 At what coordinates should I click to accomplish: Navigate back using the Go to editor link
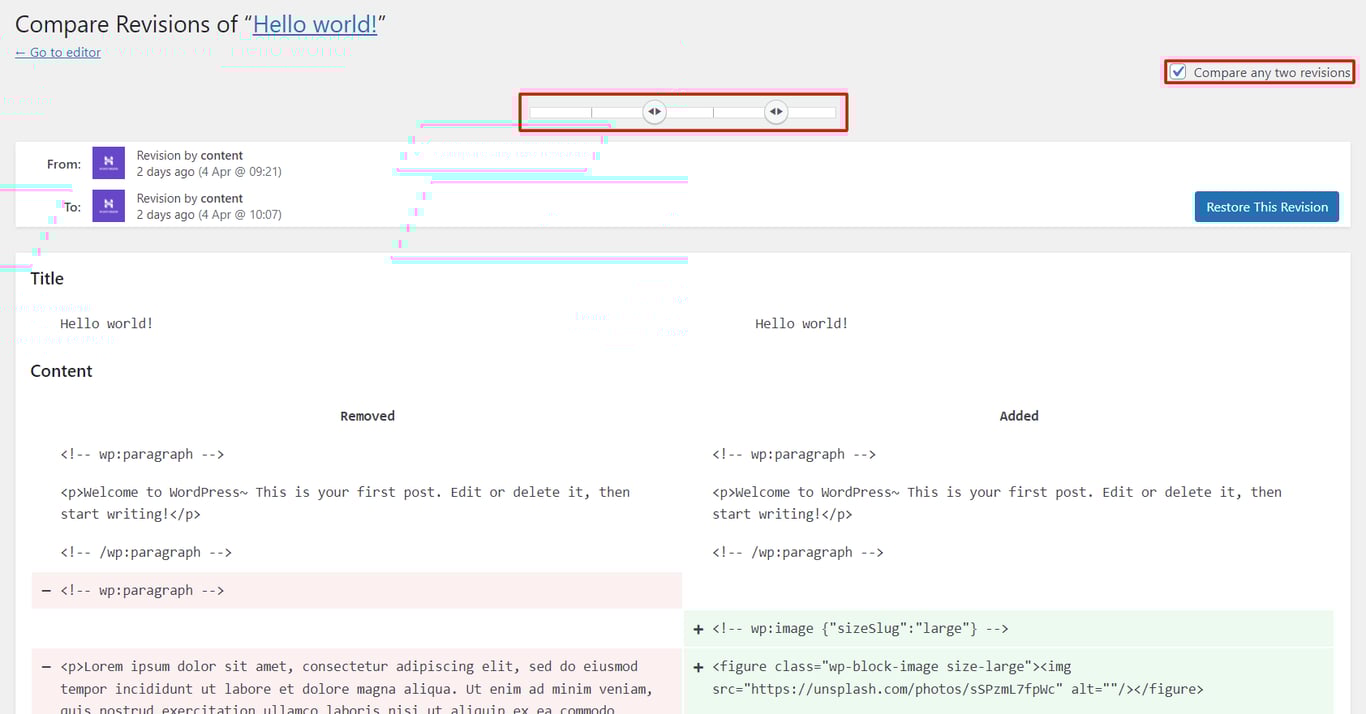(57, 52)
